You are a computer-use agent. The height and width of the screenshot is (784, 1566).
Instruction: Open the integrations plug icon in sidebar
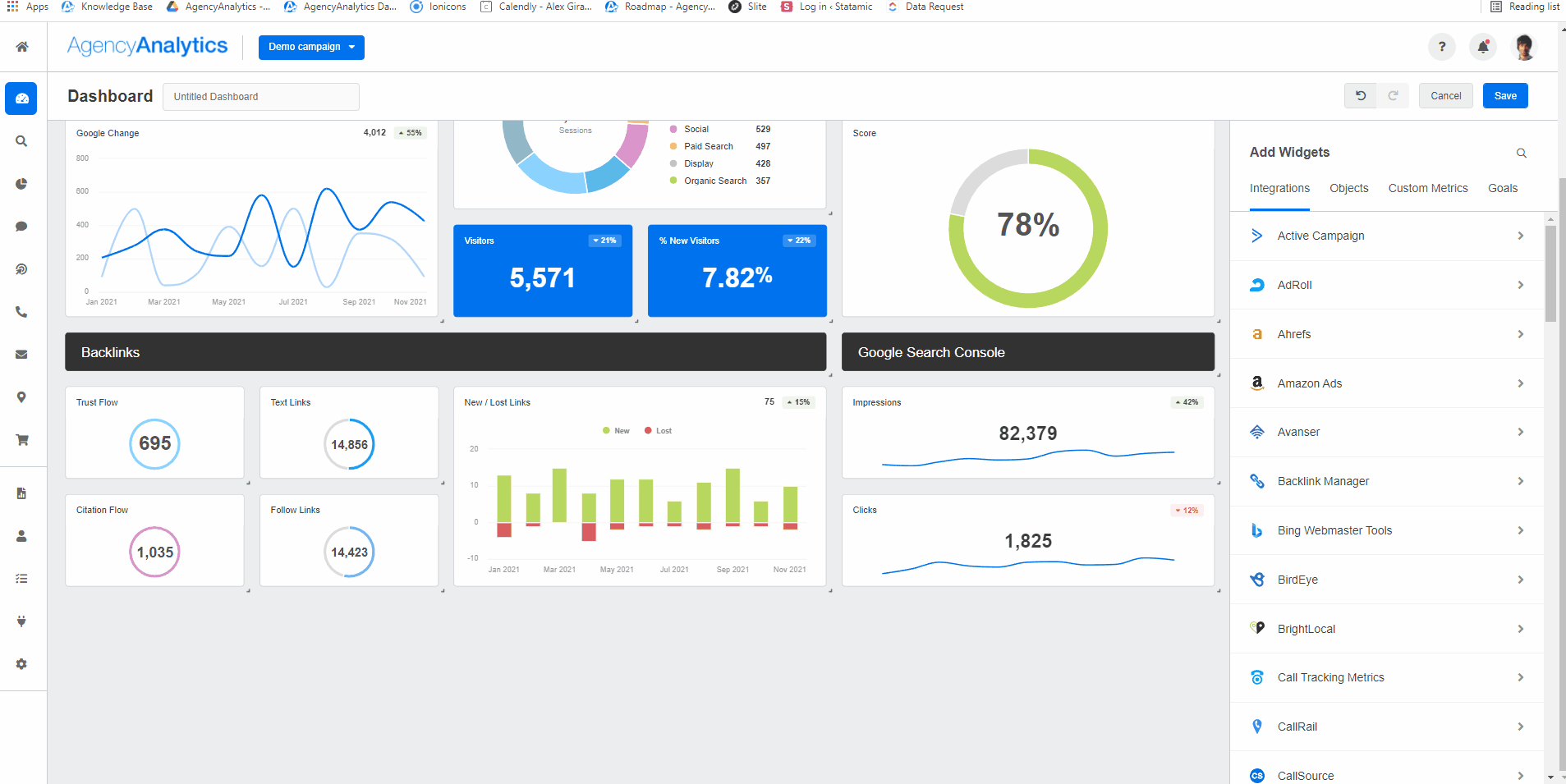point(22,621)
